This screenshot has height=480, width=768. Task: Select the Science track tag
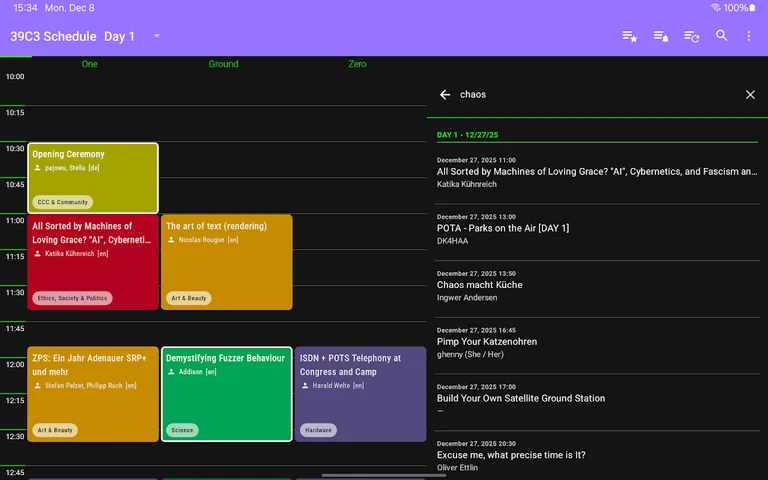[x=182, y=430]
